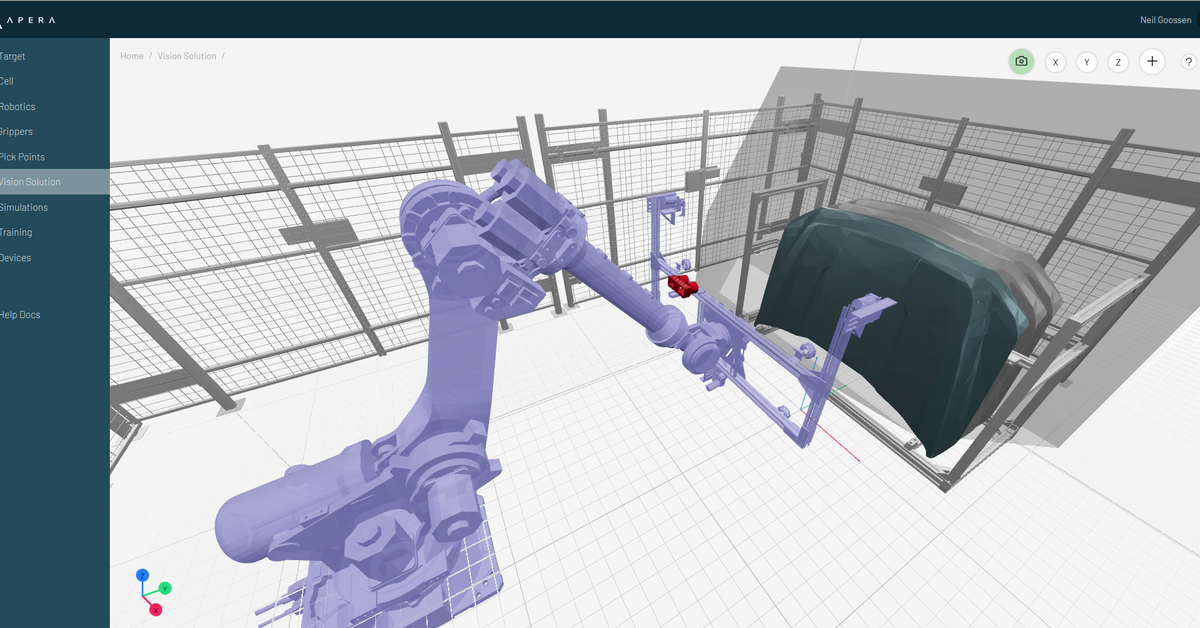This screenshot has width=1200, height=628.
Task: Align the view to the Y axis
Action: tap(1087, 61)
